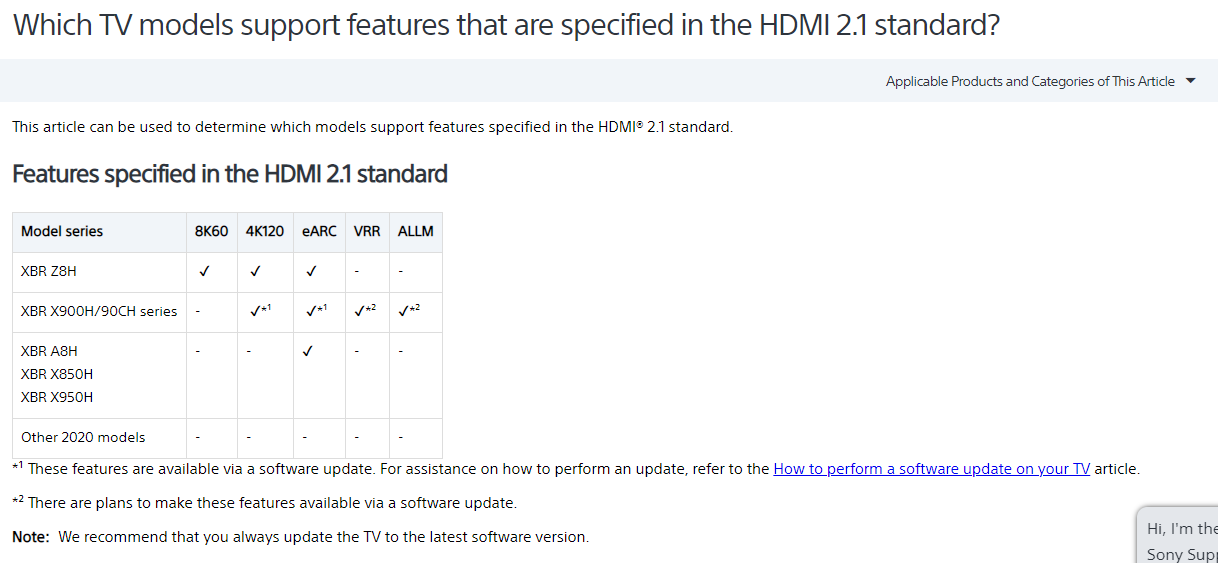1218x563 pixels.
Task: Select the ALLM column header
Action: click(416, 231)
